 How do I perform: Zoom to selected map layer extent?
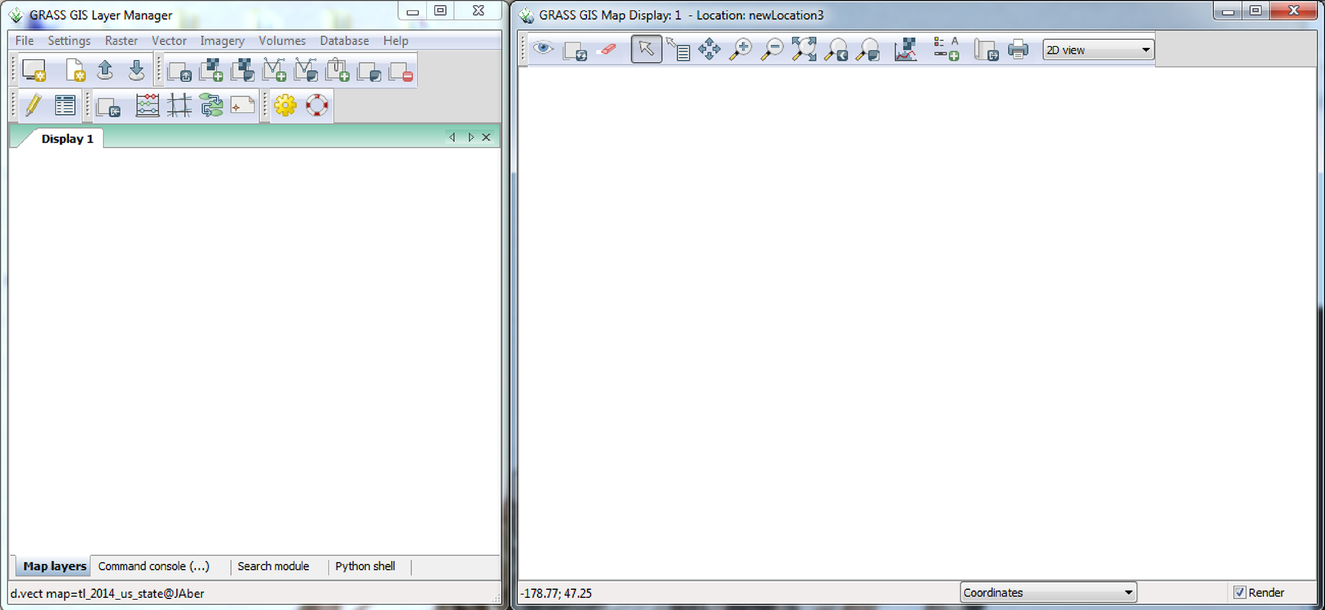coord(804,49)
